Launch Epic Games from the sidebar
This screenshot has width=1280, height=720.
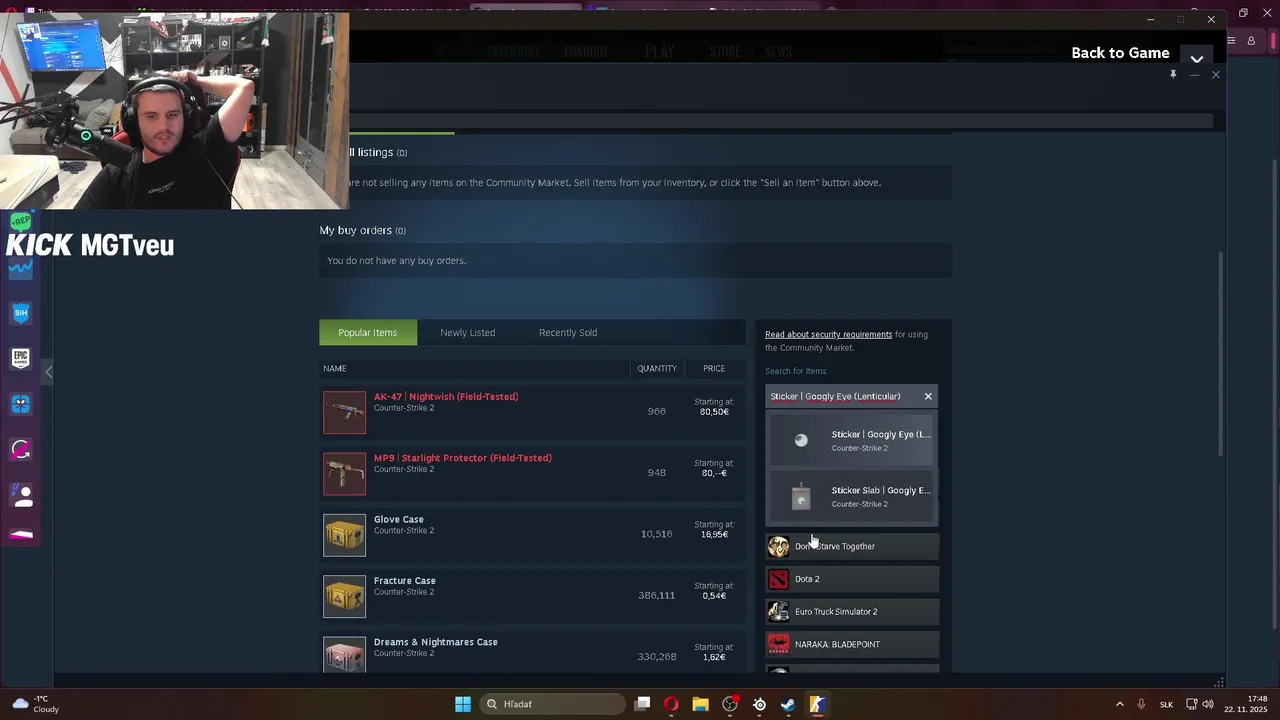(x=21, y=358)
